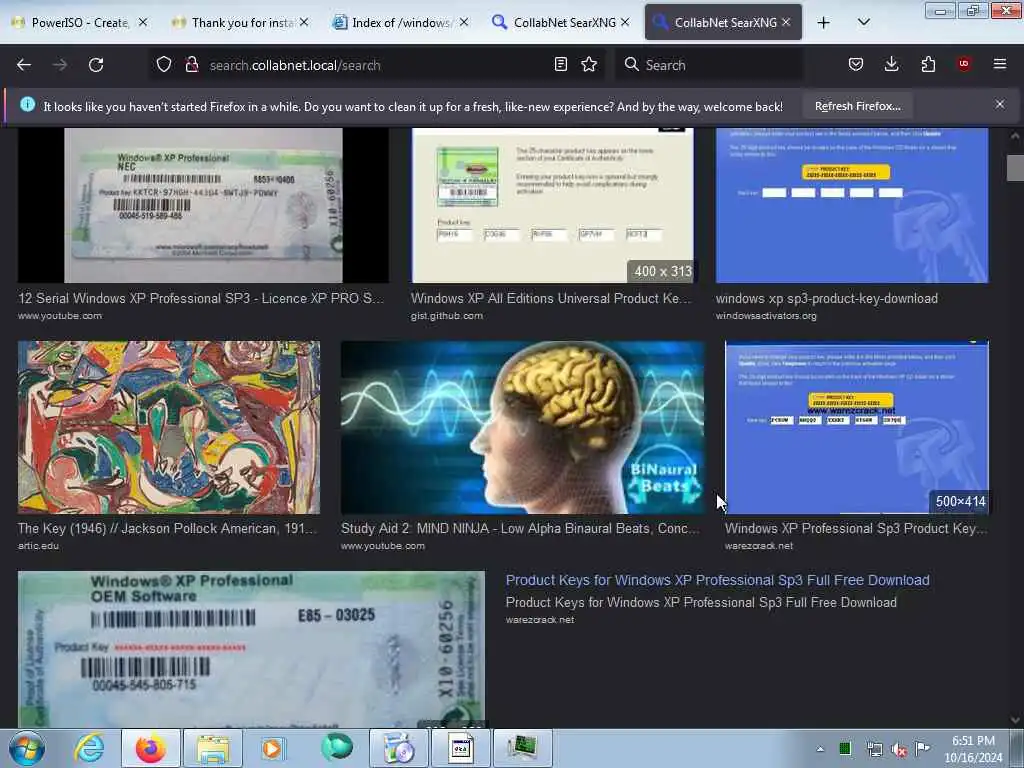Open The Key Jackson Pollock painting image

point(168,427)
